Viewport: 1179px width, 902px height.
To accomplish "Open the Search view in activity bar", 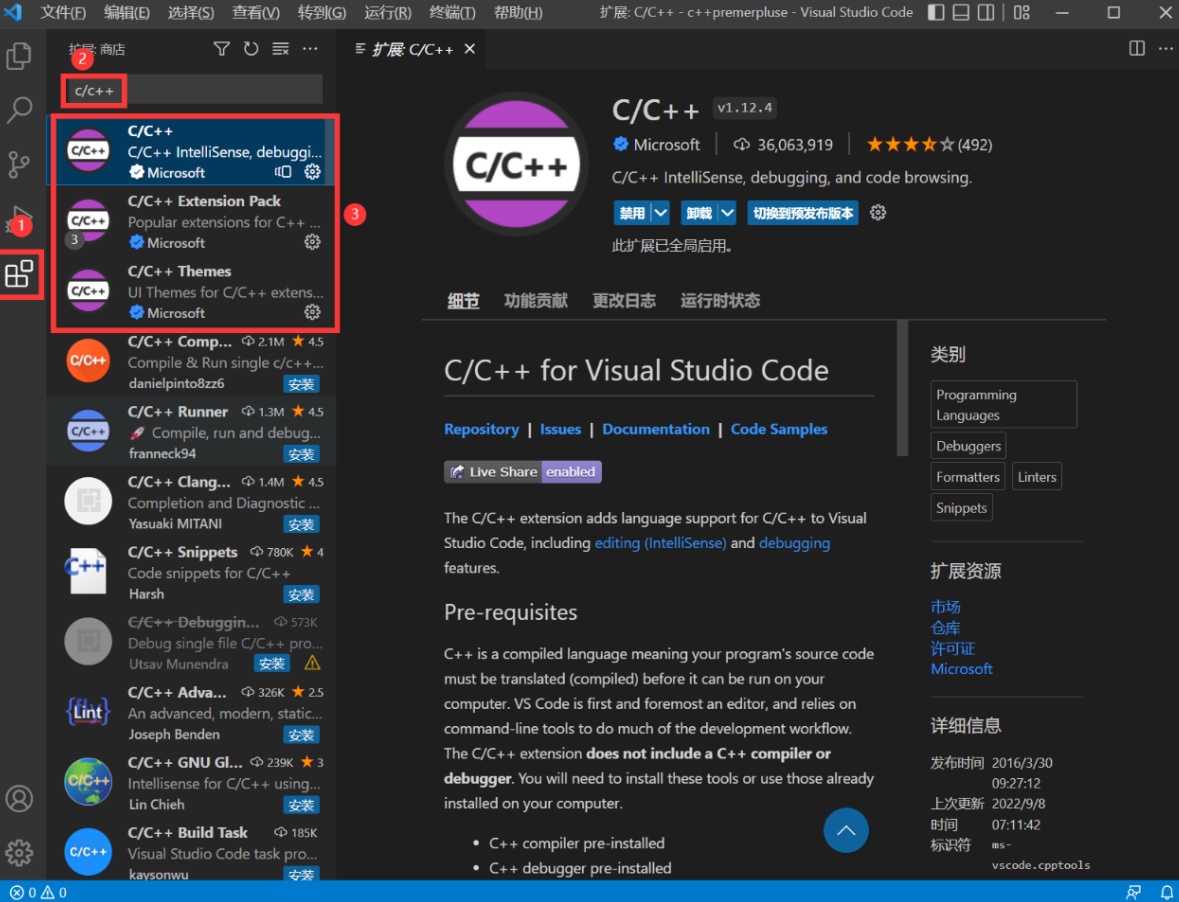I will point(19,110).
